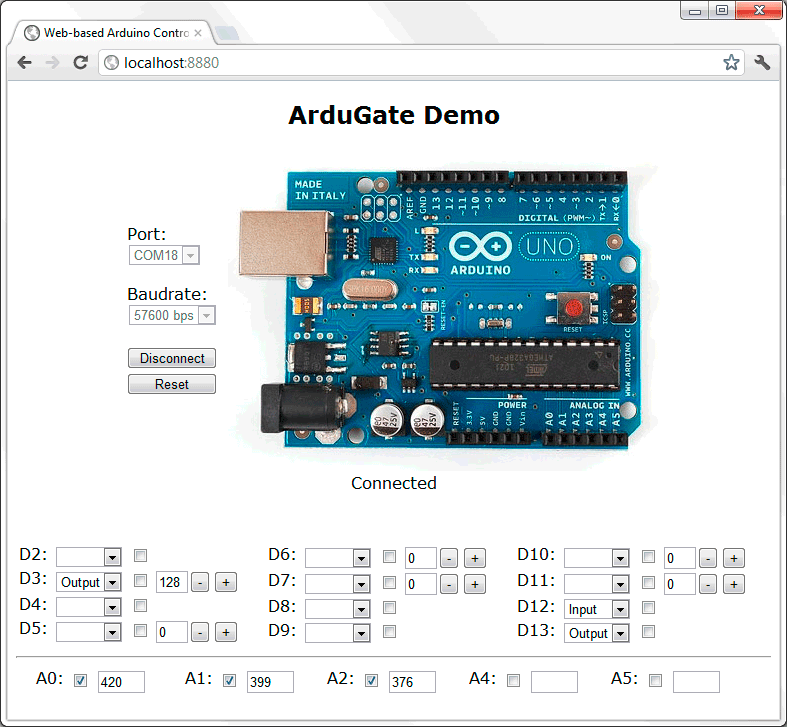
Task: Click the browser forward arrow
Action: pyautogui.click(x=52, y=63)
